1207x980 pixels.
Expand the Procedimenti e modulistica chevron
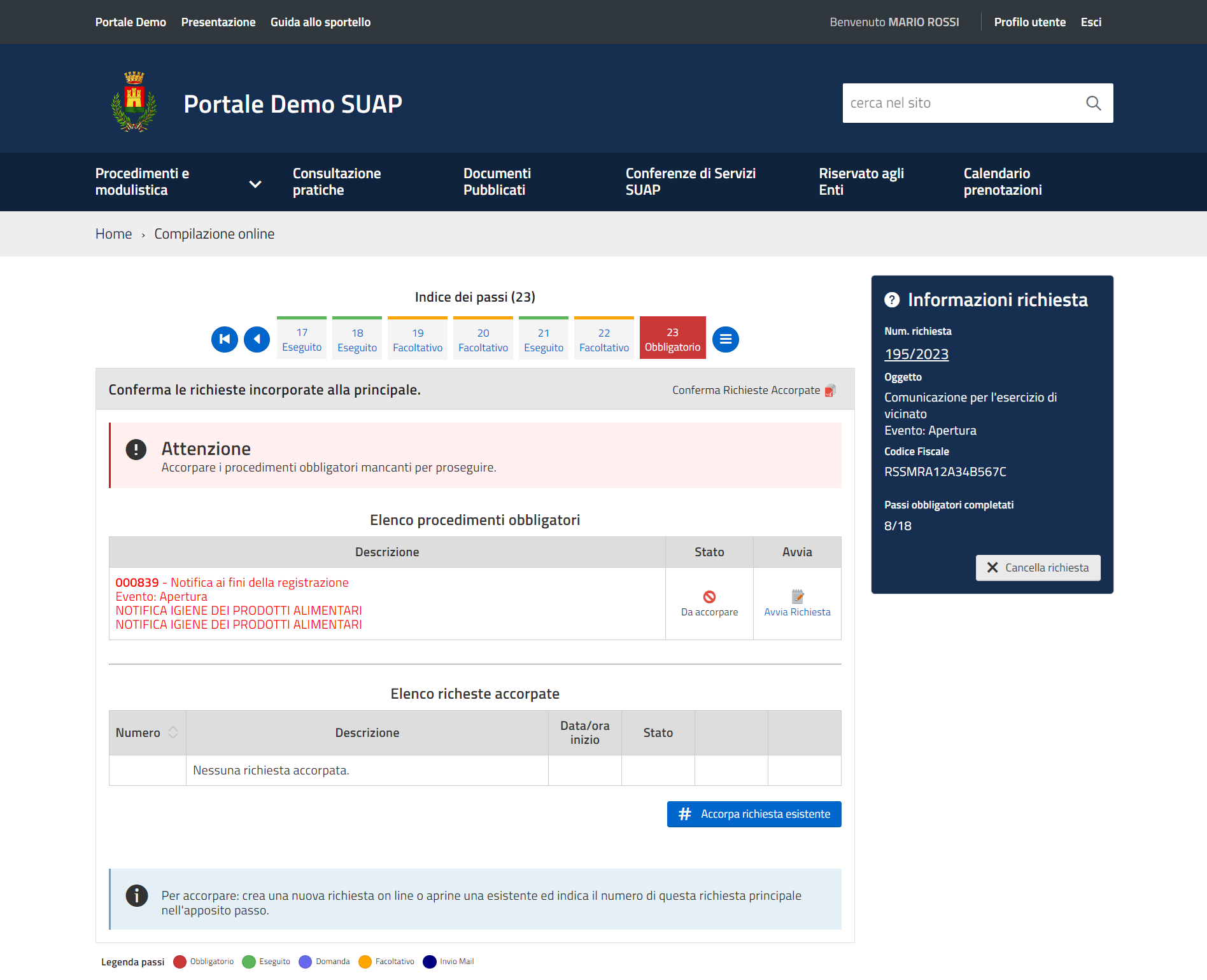(255, 184)
